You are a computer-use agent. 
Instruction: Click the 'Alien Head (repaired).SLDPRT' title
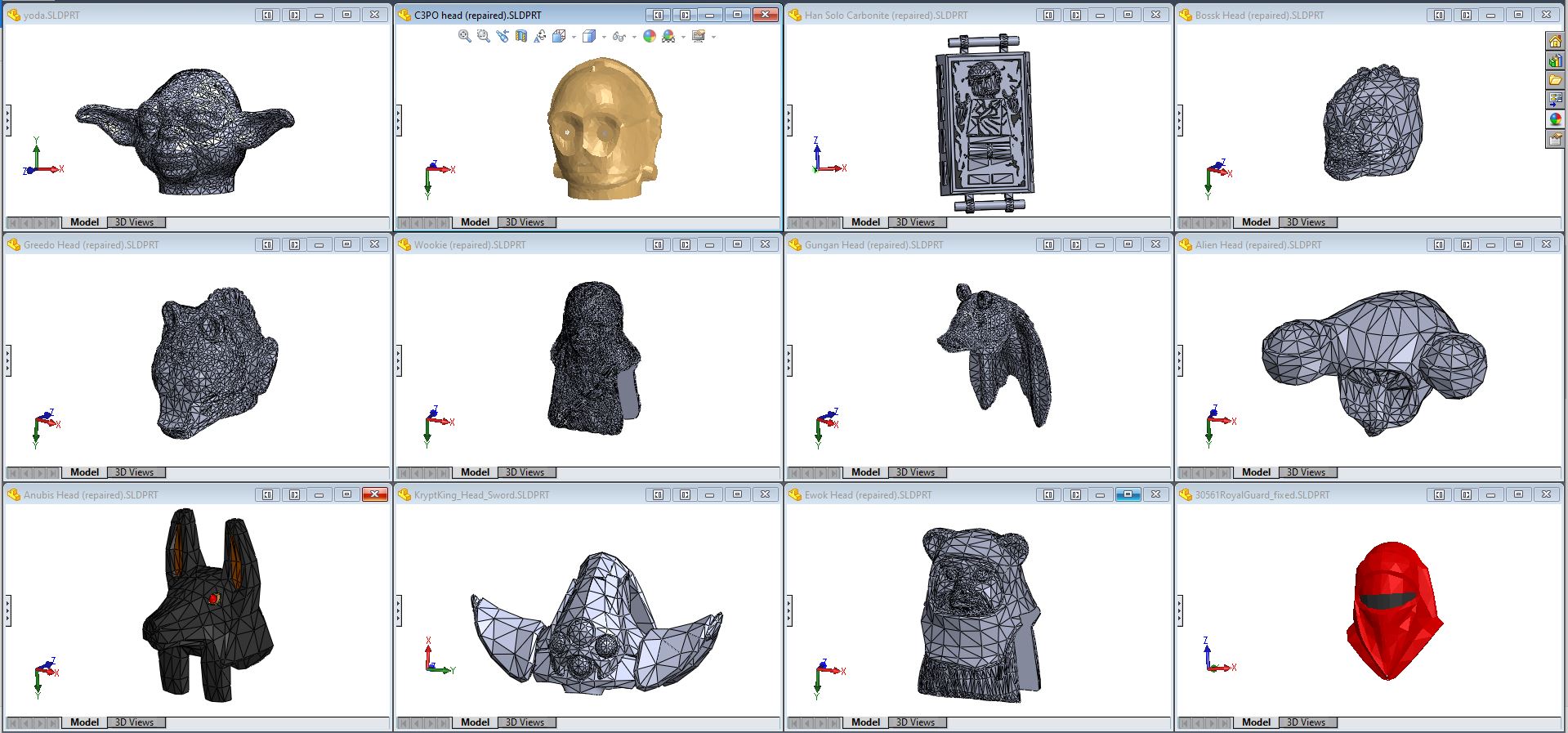click(x=1258, y=244)
